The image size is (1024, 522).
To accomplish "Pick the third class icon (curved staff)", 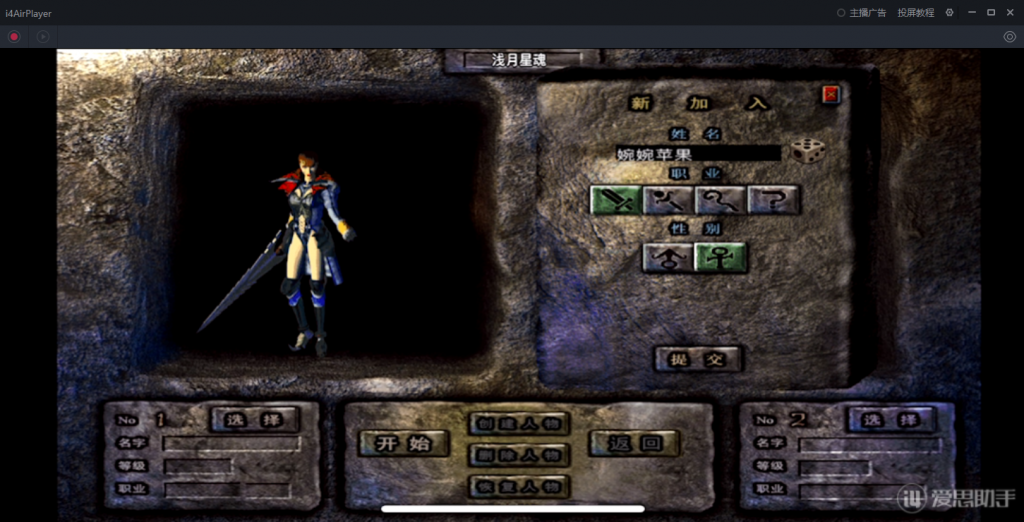I will click(721, 201).
